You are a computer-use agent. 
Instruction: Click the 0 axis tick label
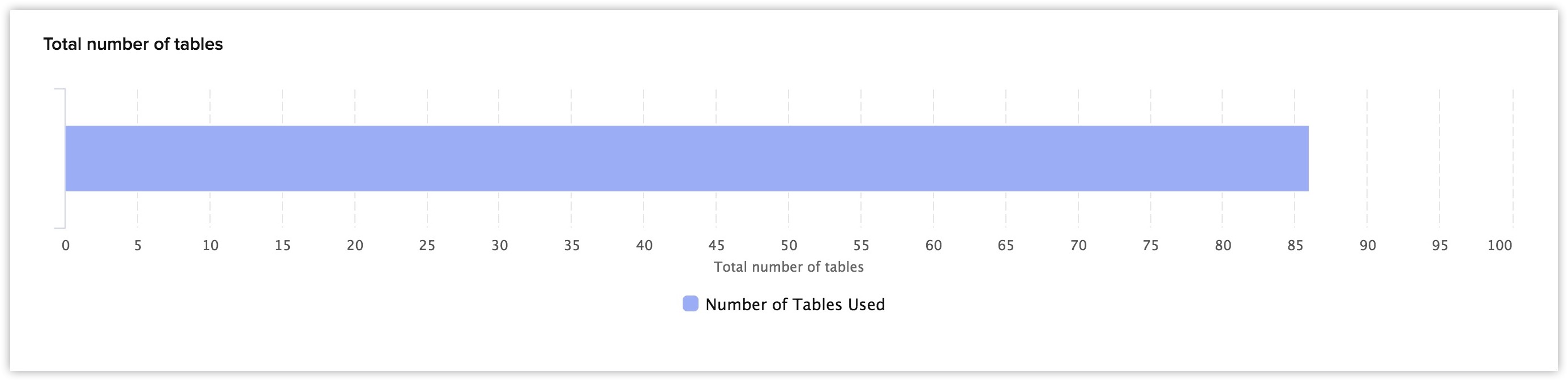66,245
